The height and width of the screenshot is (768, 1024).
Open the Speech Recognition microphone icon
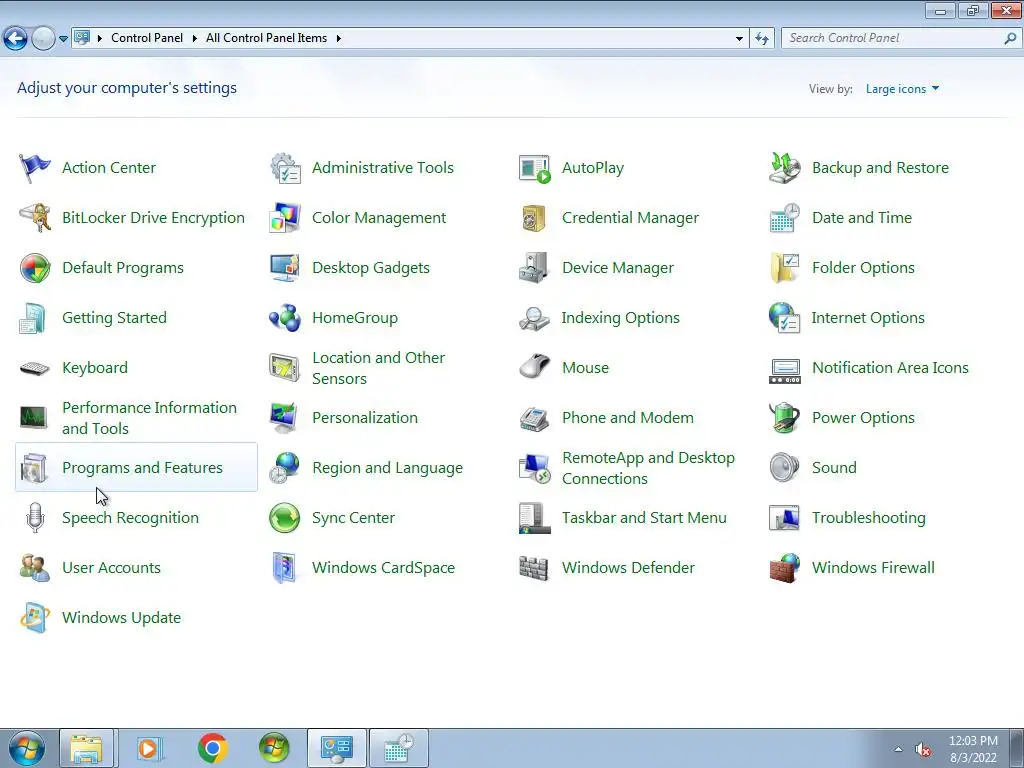point(35,518)
